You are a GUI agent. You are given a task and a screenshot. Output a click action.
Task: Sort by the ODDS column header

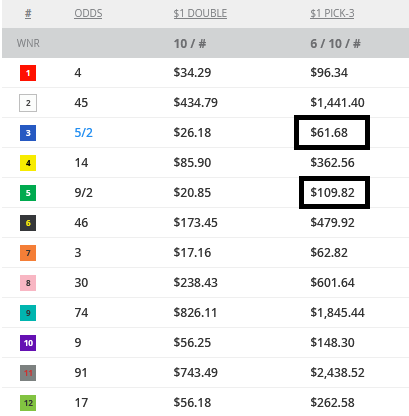pyautogui.click(x=88, y=13)
